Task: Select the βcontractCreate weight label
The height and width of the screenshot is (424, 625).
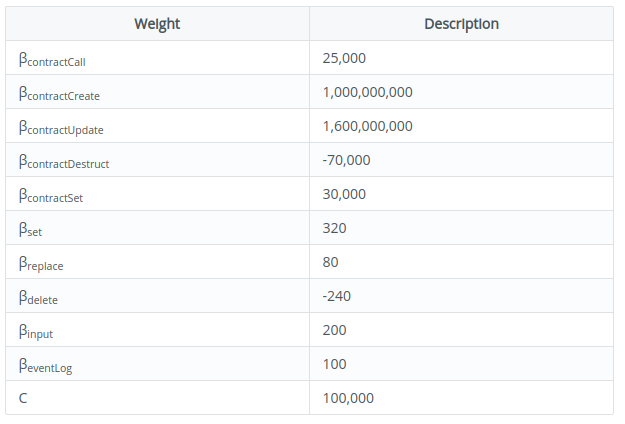Action: [x=59, y=93]
